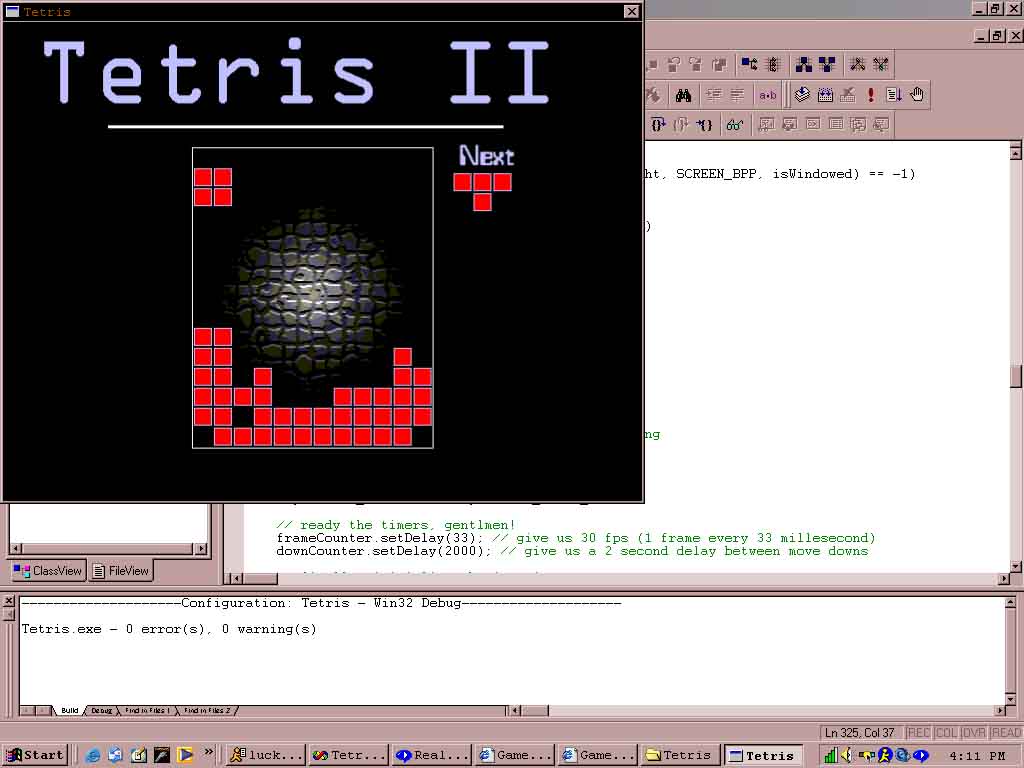Screen dimensions: 1024x768
Task: Open the first Game... taskbar button
Action: [515, 755]
